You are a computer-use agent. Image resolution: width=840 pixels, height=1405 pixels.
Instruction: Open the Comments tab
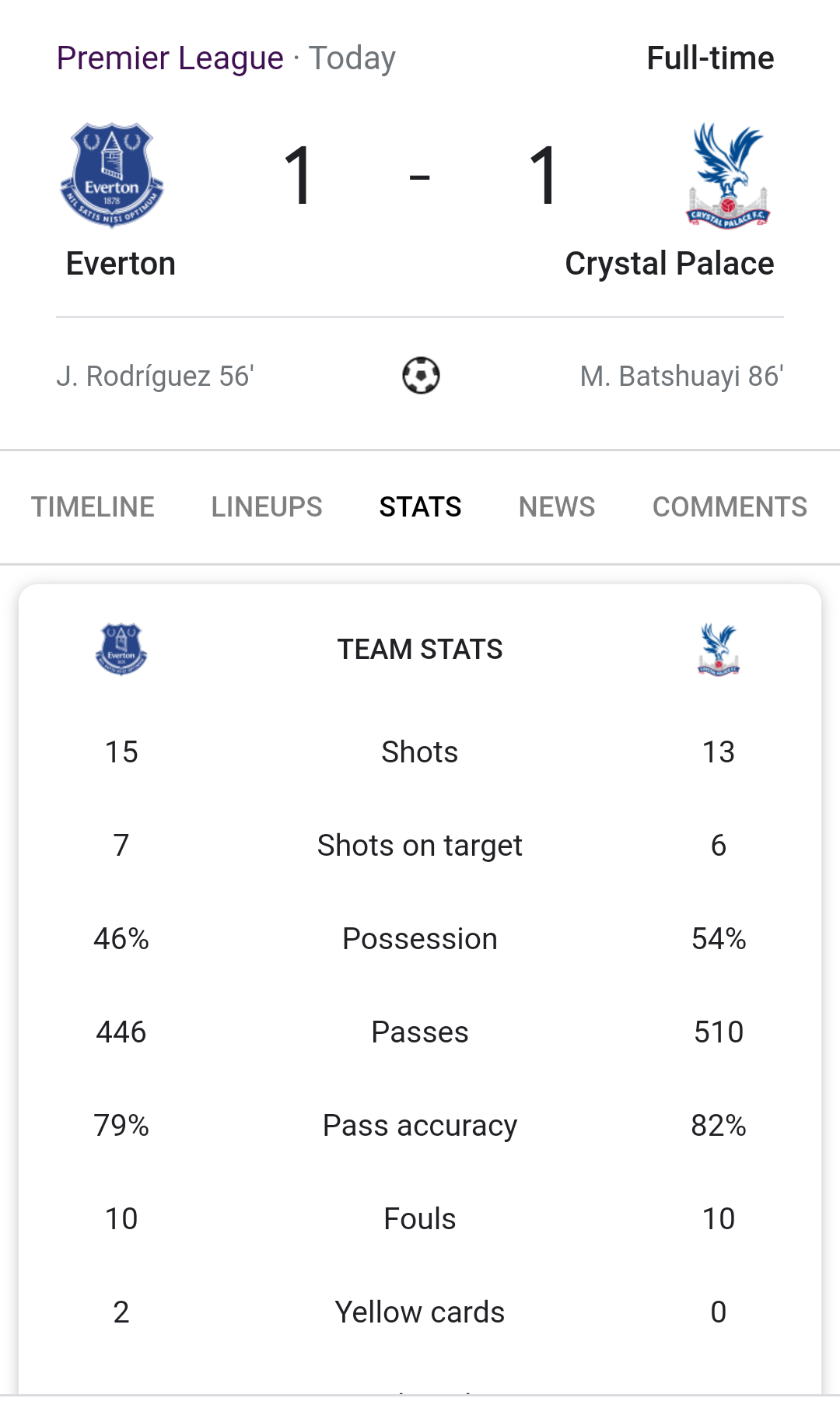tap(730, 507)
